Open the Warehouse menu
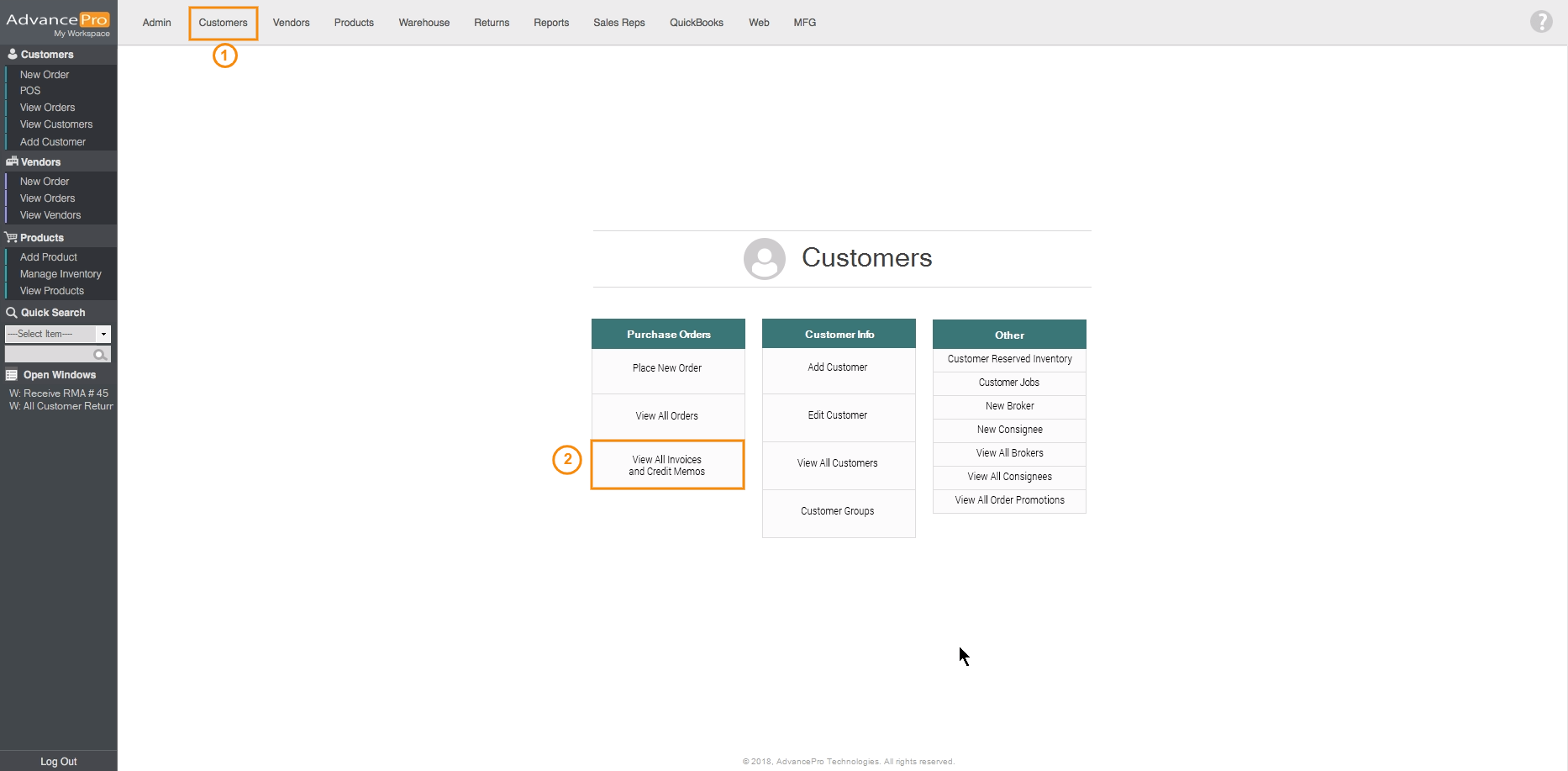Screen dimensions: 1568x771 pos(424,23)
